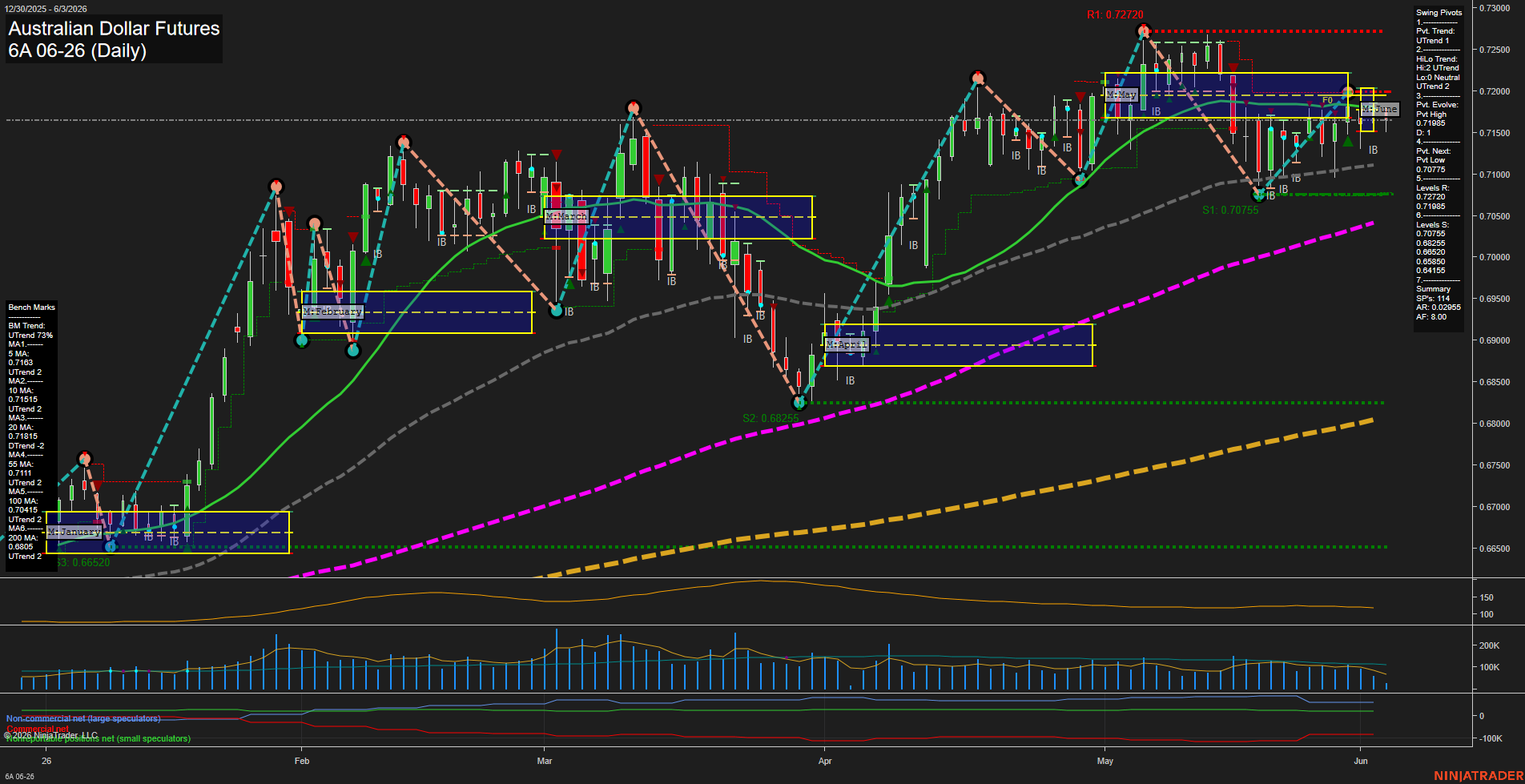The height and width of the screenshot is (784, 1525).
Task: Click the Pvt Low 0.70775 value
Action: point(1430,169)
